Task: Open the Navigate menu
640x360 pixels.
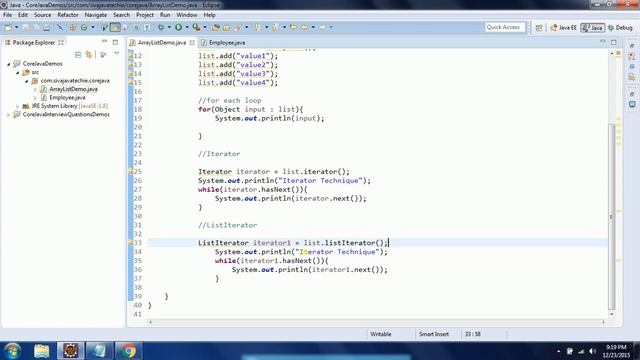Action: pyautogui.click(x=96, y=15)
